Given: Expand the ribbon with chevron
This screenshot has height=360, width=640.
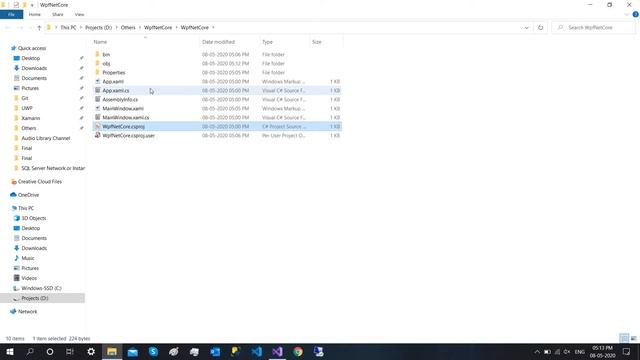Looking at the screenshot, I should pyautogui.click(x=627, y=15).
